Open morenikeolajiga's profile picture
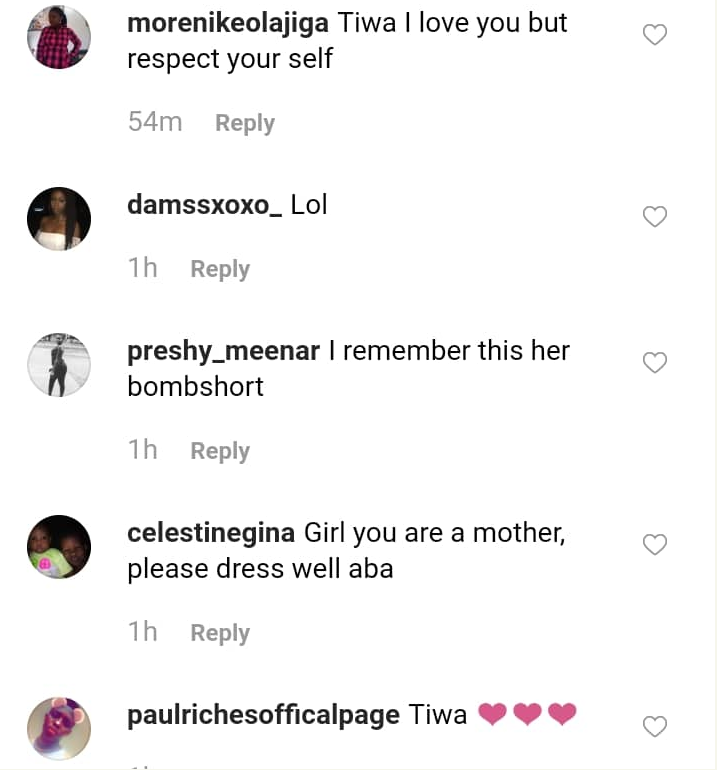Image resolution: width=717 pixels, height=770 pixels. pos(59,37)
